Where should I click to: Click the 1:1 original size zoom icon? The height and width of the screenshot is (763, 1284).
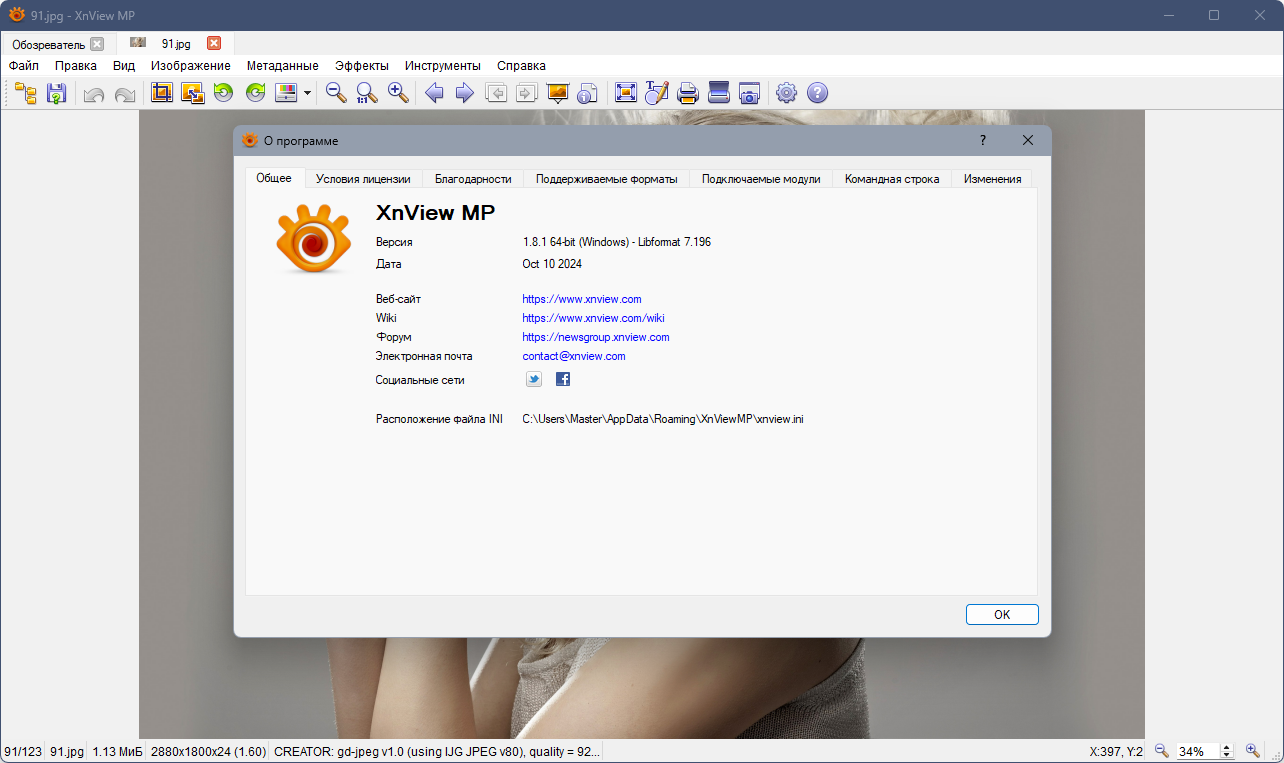[367, 93]
